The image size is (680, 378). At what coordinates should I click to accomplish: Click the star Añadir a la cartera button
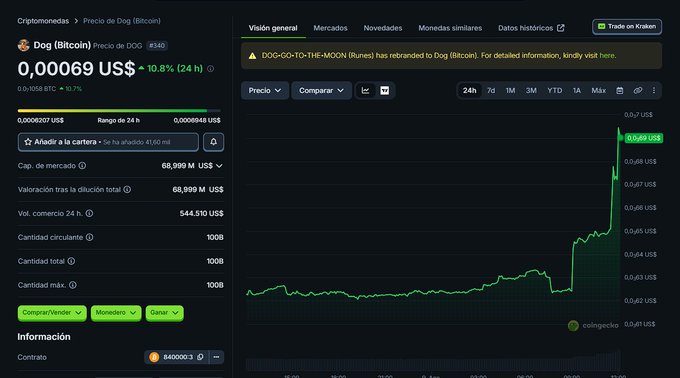pyautogui.click(x=108, y=142)
